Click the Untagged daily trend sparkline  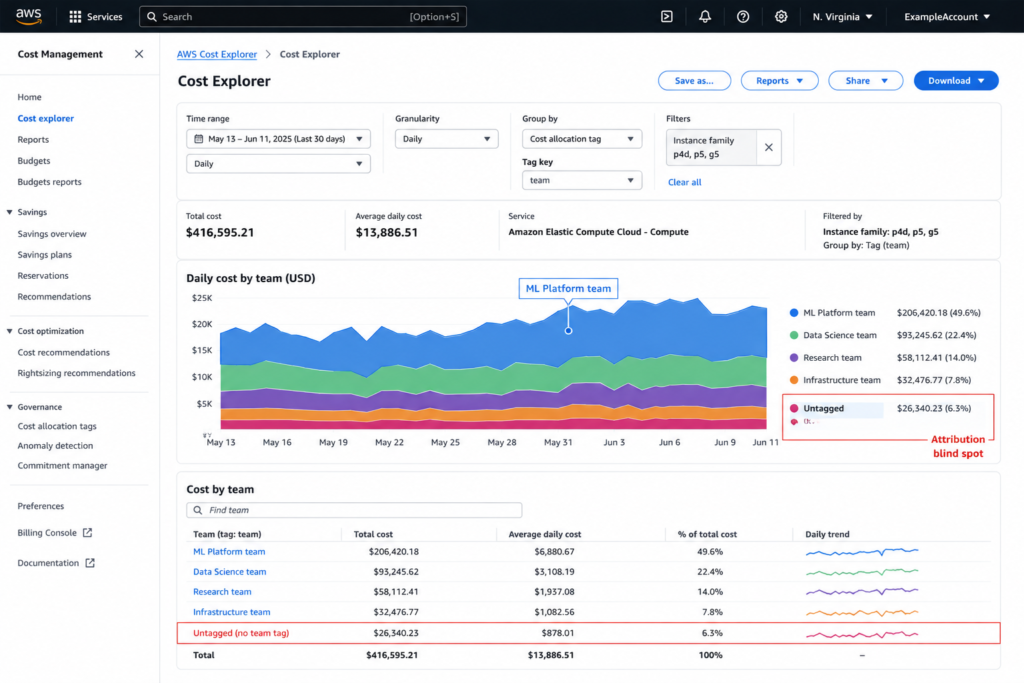point(862,633)
